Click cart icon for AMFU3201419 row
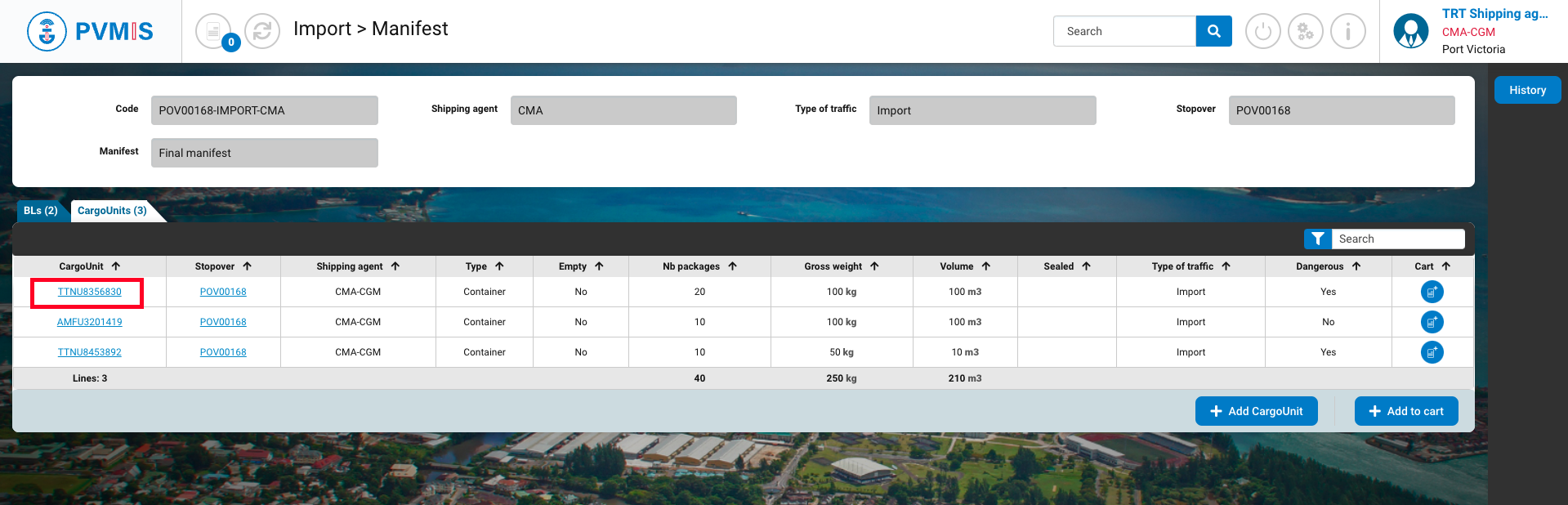The image size is (1568, 505). coord(1432,322)
